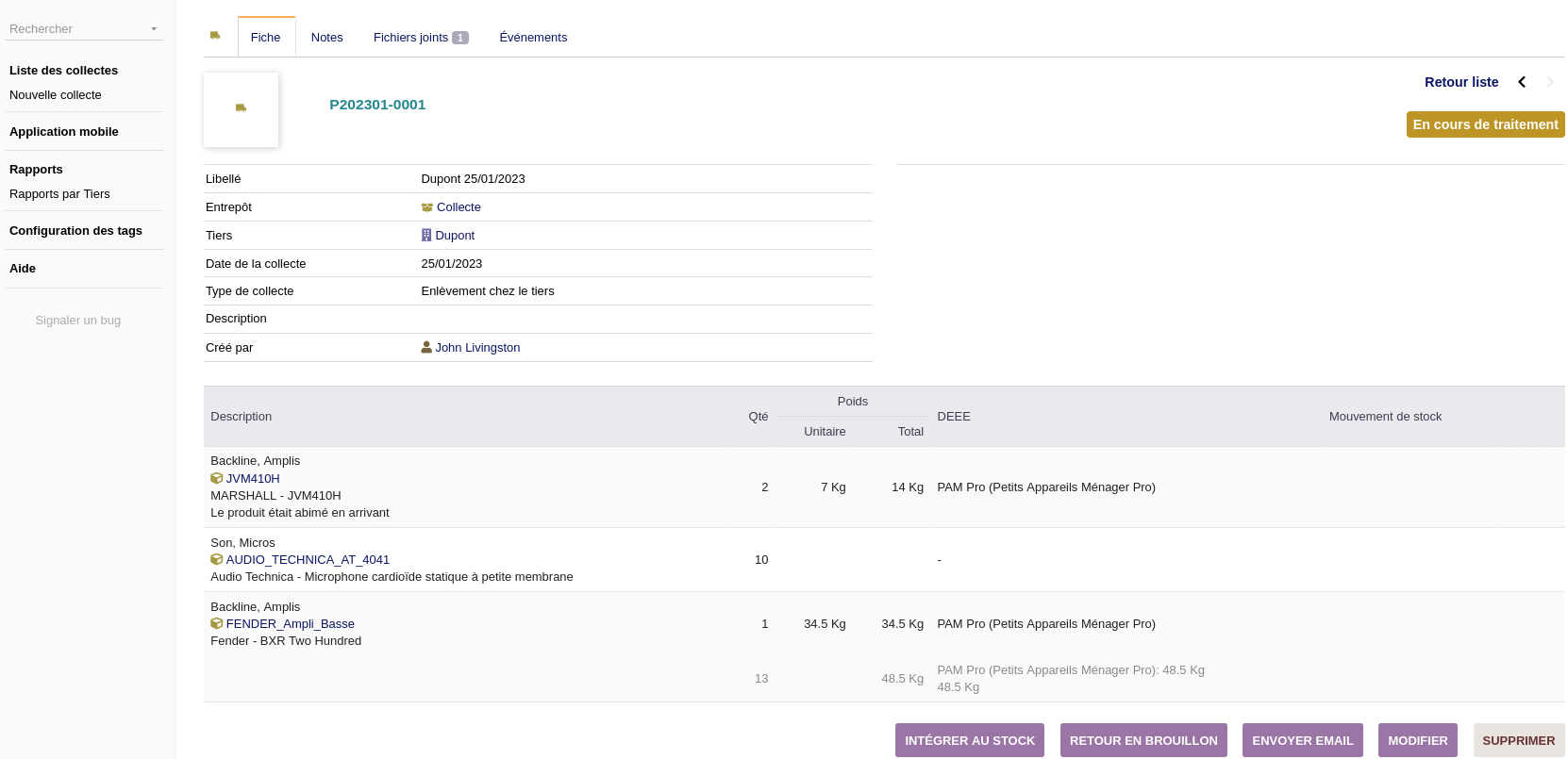Viewport: 1568px width, 759px height.
Task: Open John Livingston user link
Action: 477,348
